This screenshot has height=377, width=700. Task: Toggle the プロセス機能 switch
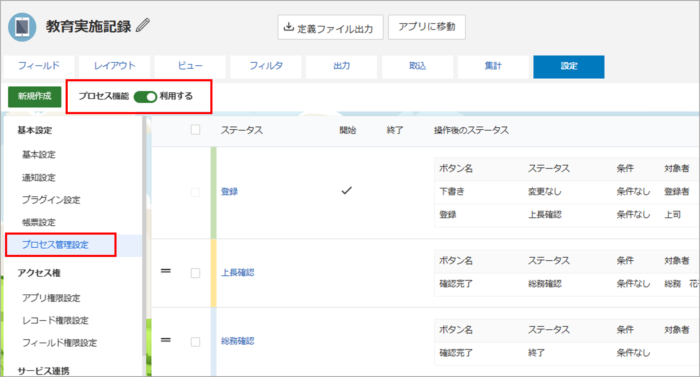145,96
